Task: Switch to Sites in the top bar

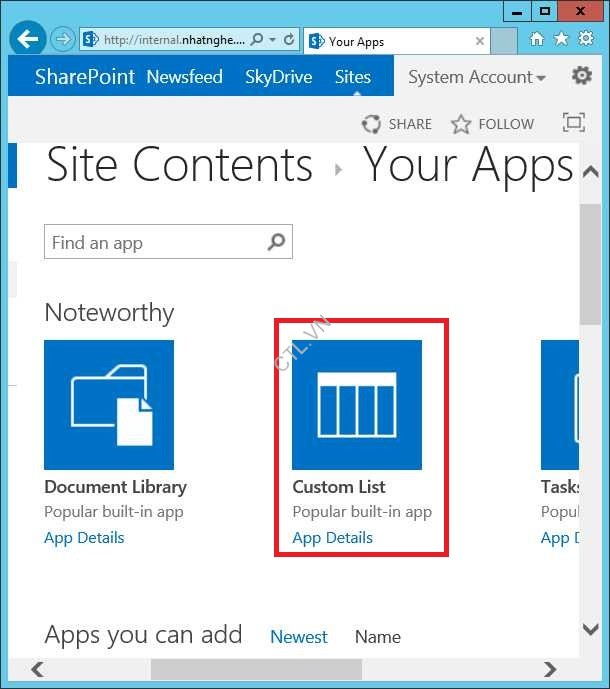Action: coord(353,77)
